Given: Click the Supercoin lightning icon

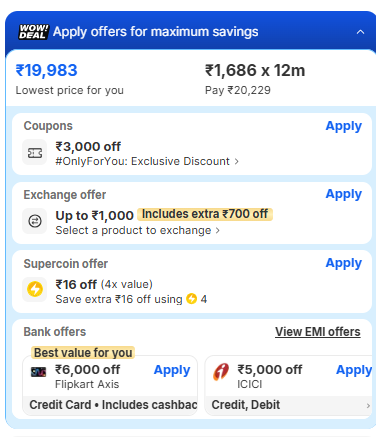Looking at the screenshot, I should pyautogui.click(x=35, y=289).
